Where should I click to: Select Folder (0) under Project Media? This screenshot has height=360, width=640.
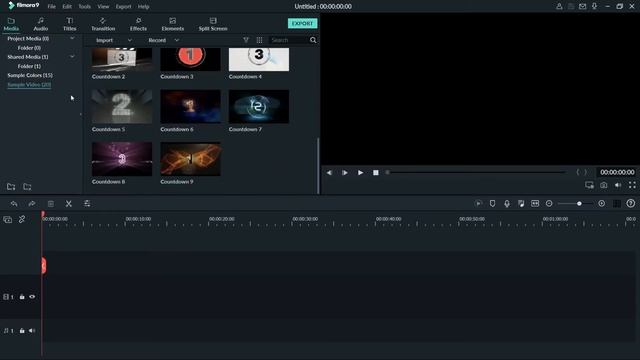click(x=29, y=48)
